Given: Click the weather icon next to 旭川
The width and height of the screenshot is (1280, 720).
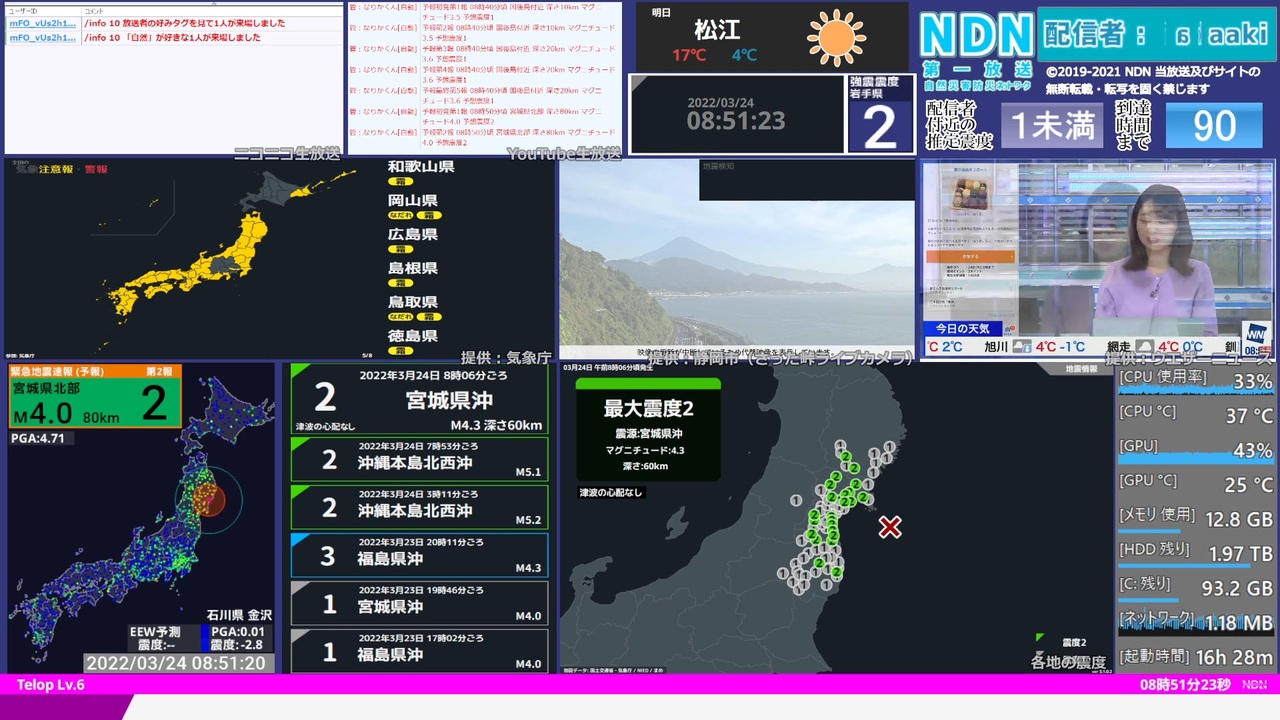Looking at the screenshot, I should coord(1022,347).
